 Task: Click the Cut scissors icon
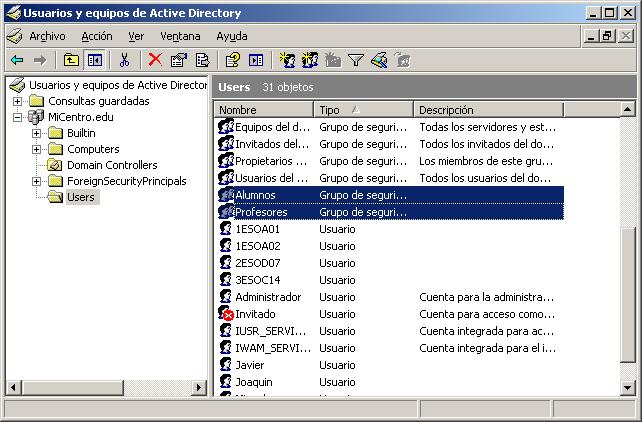point(125,60)
